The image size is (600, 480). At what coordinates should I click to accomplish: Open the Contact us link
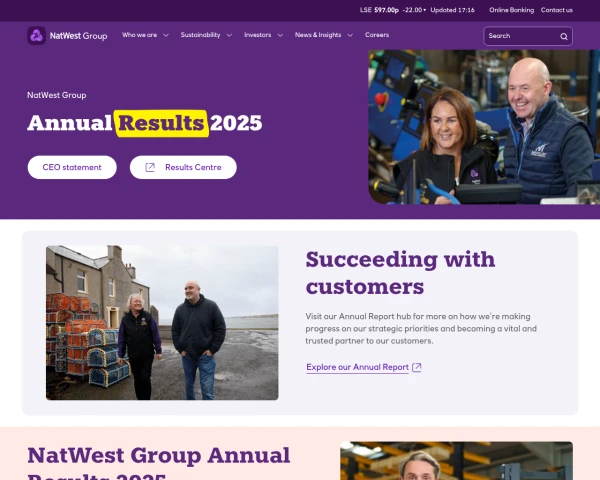point(557,10)
